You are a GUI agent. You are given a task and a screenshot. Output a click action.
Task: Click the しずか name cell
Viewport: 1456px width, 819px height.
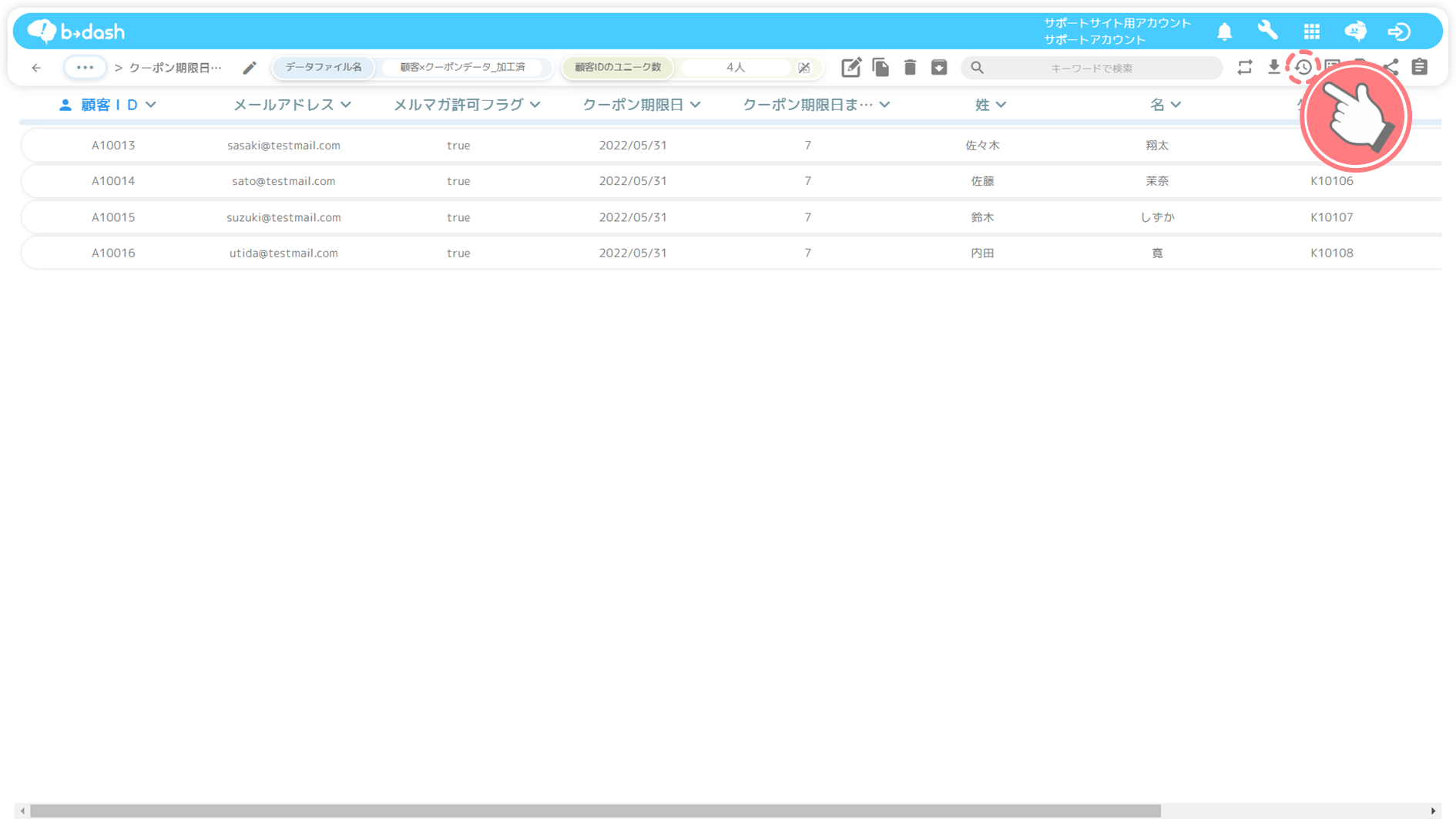click(1157, 217)
